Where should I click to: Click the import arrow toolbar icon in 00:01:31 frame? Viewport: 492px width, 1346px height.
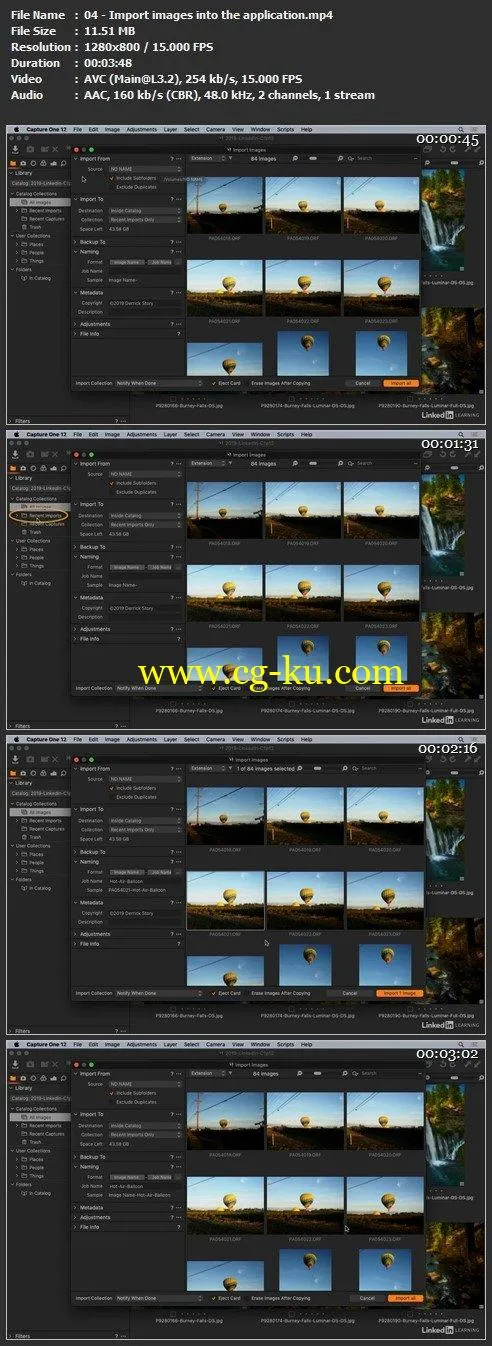14,453
